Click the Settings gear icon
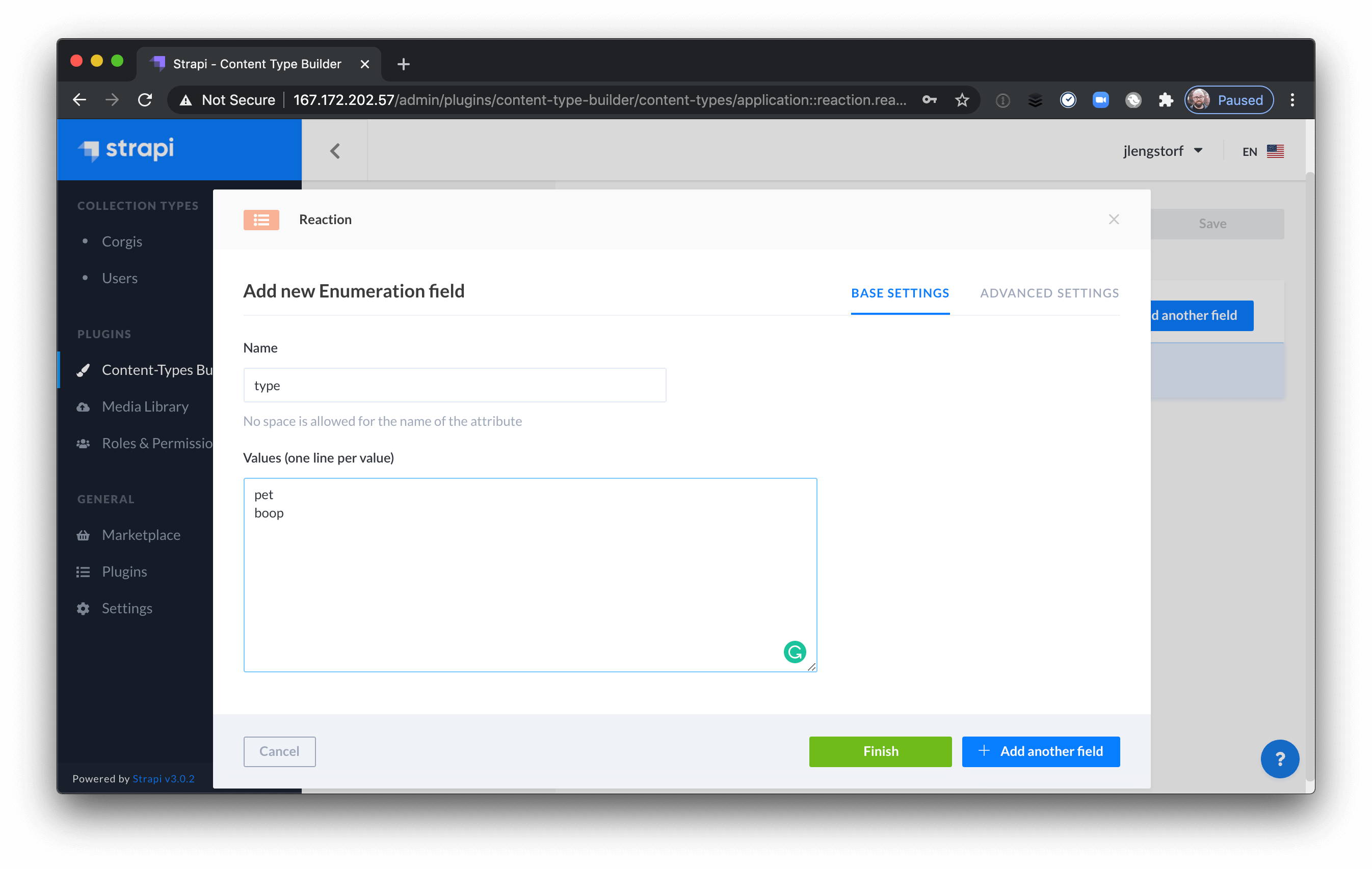1372x869 pixels. pos(83,608)
